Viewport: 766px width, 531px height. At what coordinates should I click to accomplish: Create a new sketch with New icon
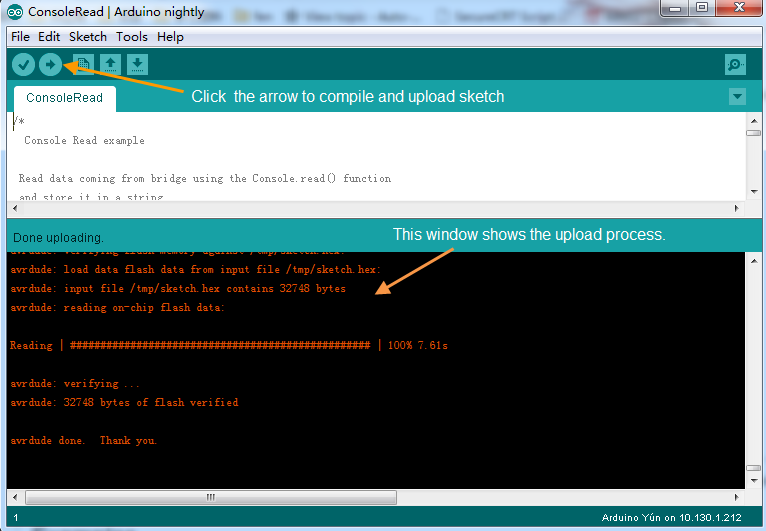pos(83,64)
